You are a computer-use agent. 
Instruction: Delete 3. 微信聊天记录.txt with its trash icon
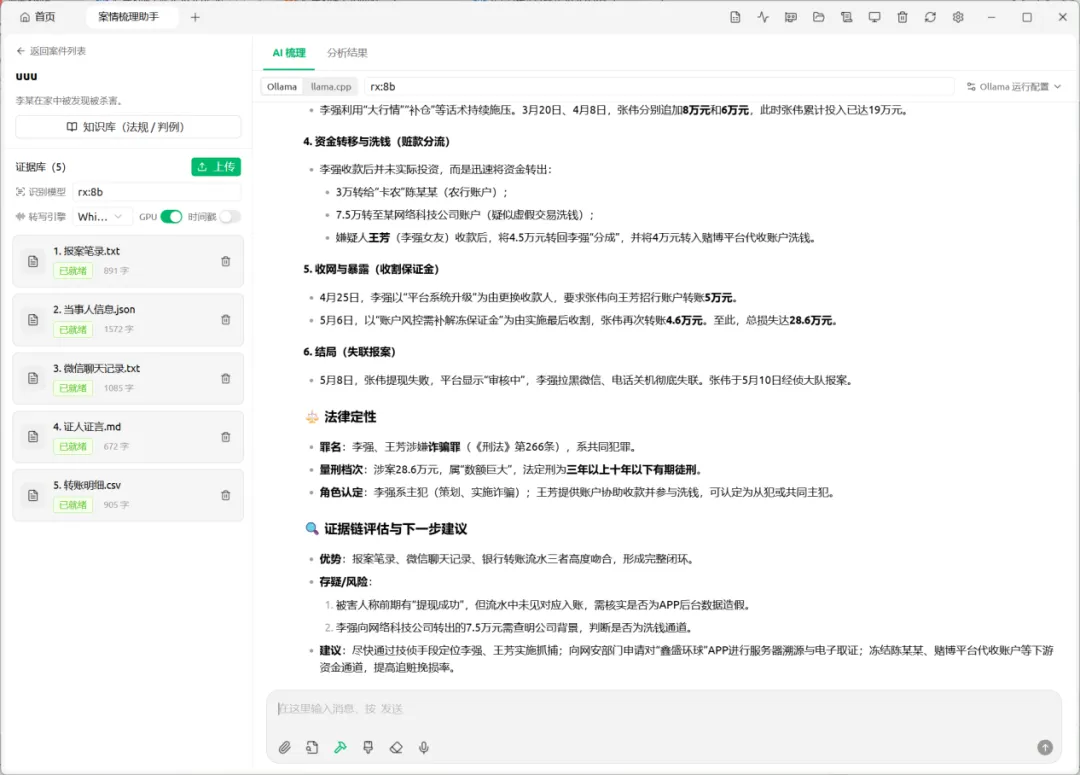point(225,378)
